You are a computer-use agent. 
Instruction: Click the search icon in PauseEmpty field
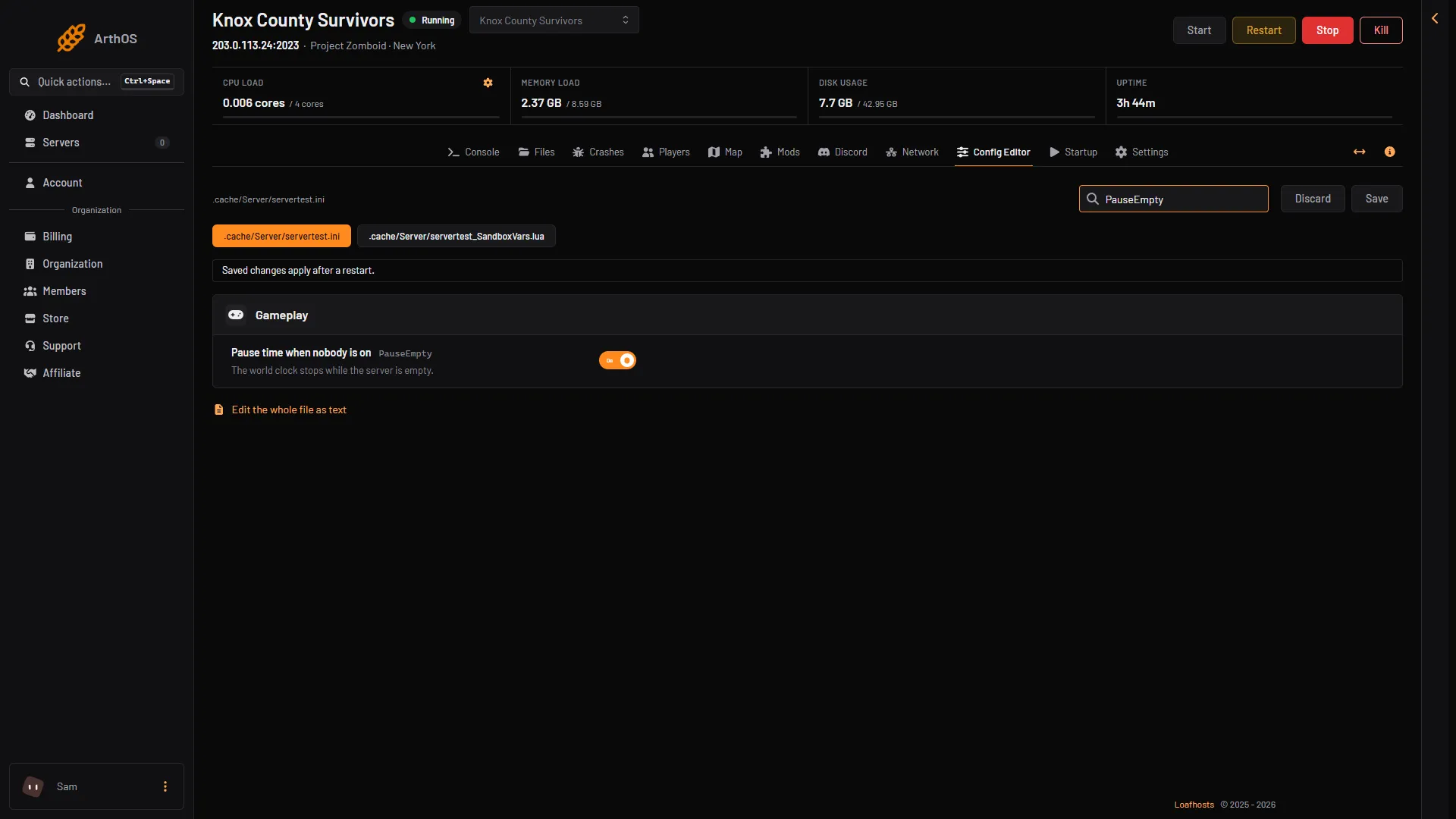click(1093, 199)
